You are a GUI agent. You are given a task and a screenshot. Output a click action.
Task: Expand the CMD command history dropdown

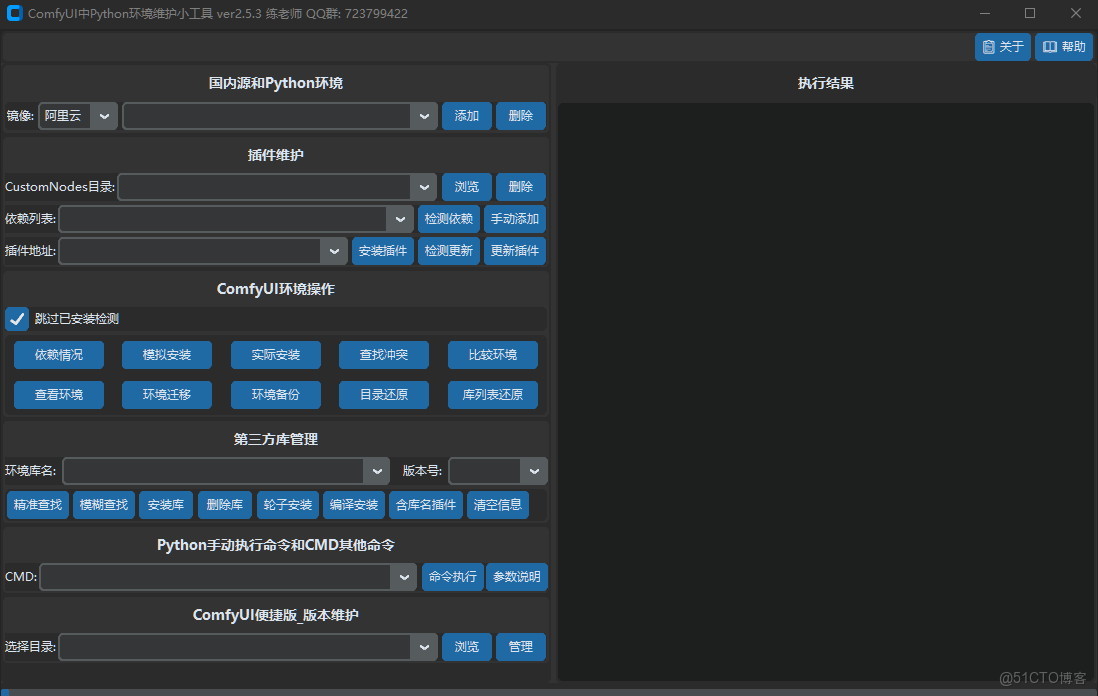pos(404,576)
